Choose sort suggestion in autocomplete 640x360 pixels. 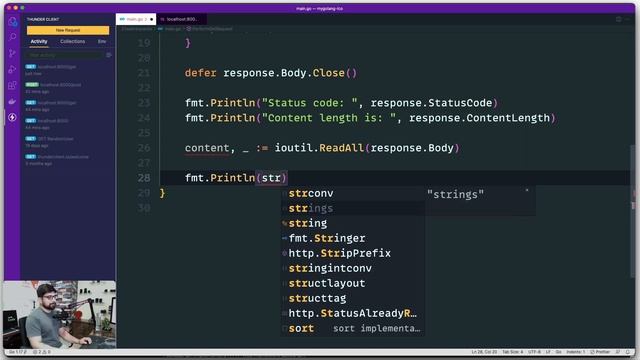pos(353,329)
